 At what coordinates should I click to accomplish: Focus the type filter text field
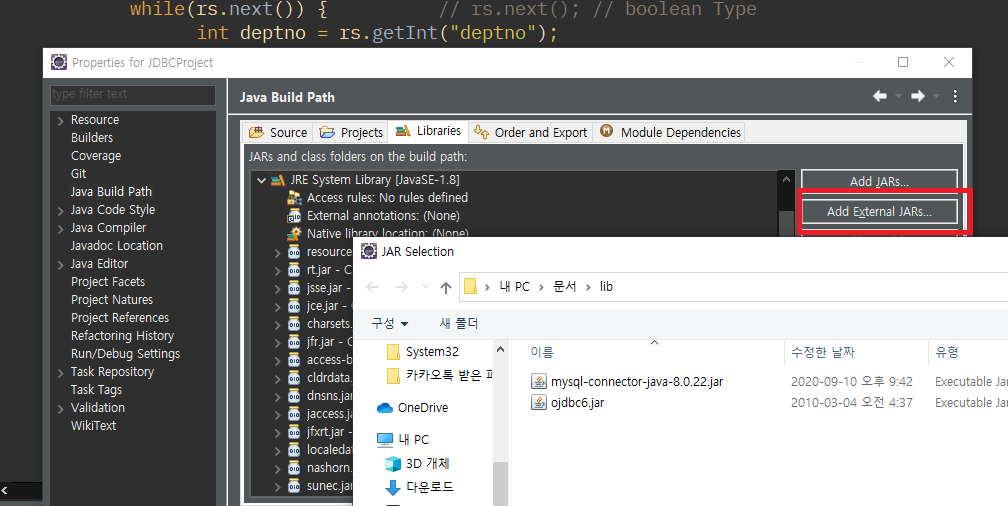click(133, 95)
